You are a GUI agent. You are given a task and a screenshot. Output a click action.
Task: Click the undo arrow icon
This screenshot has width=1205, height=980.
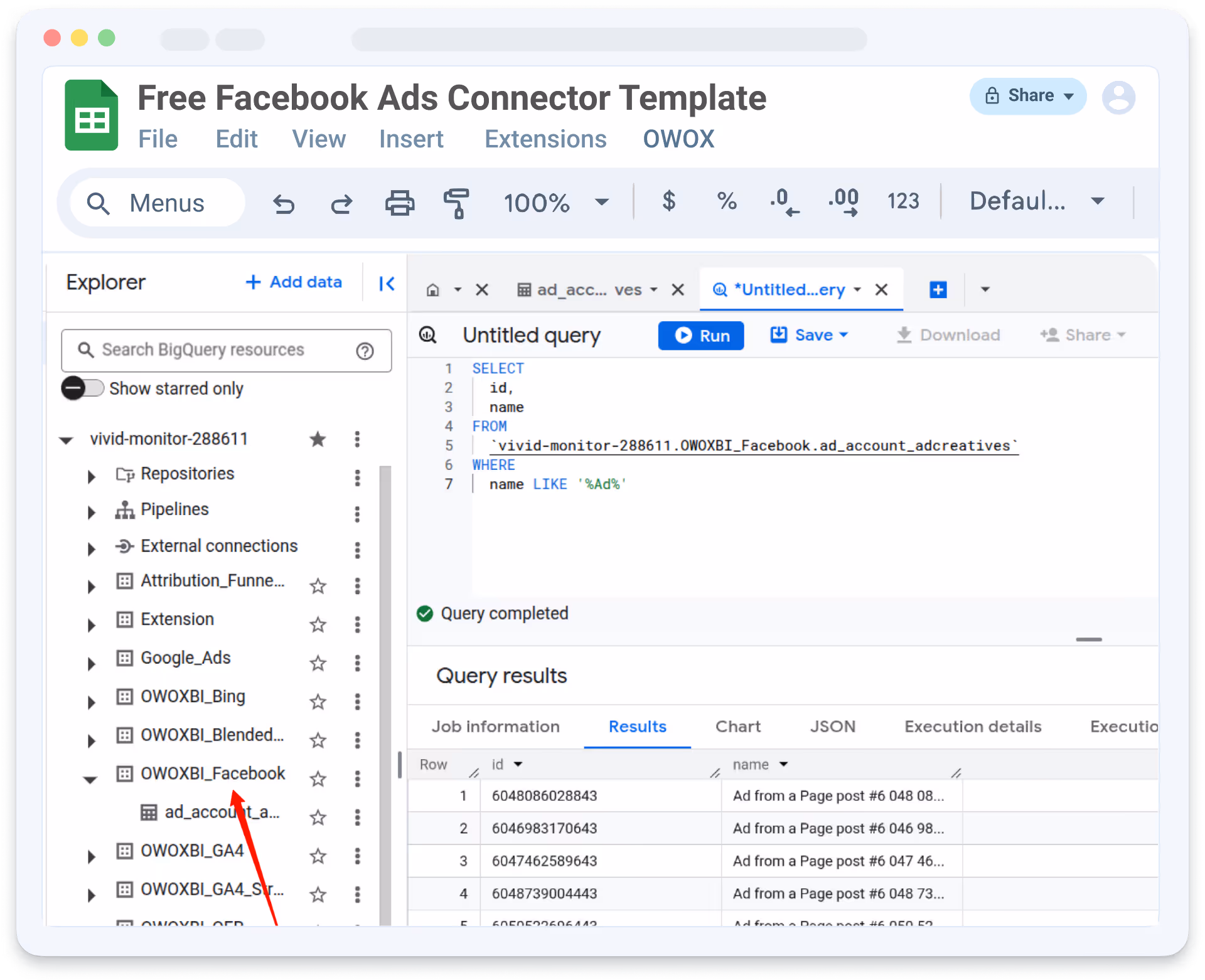point(284,203)
